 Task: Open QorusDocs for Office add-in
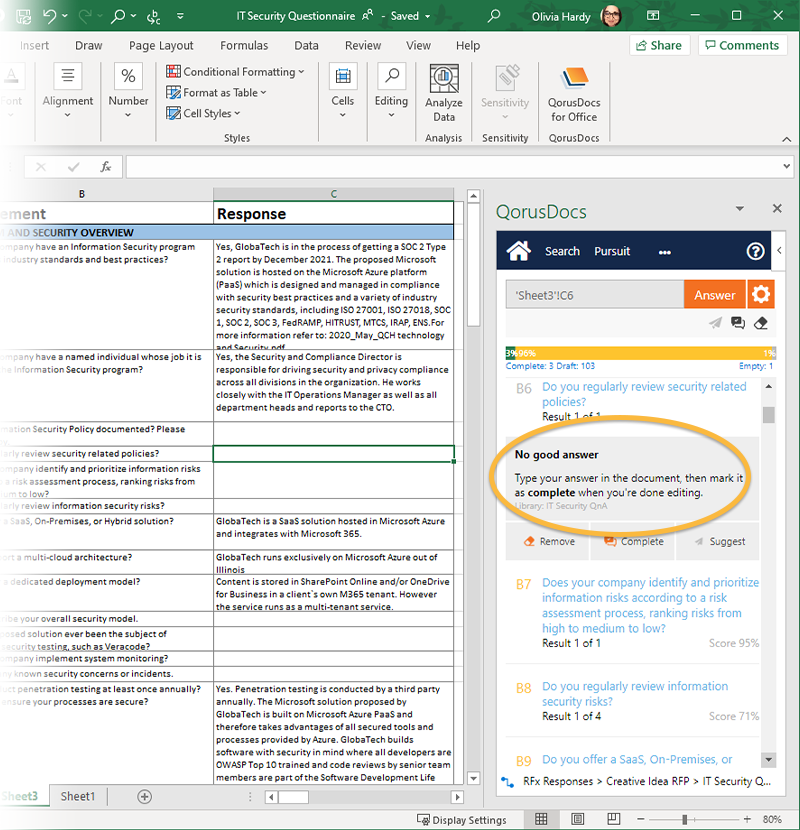pos(573,92)
